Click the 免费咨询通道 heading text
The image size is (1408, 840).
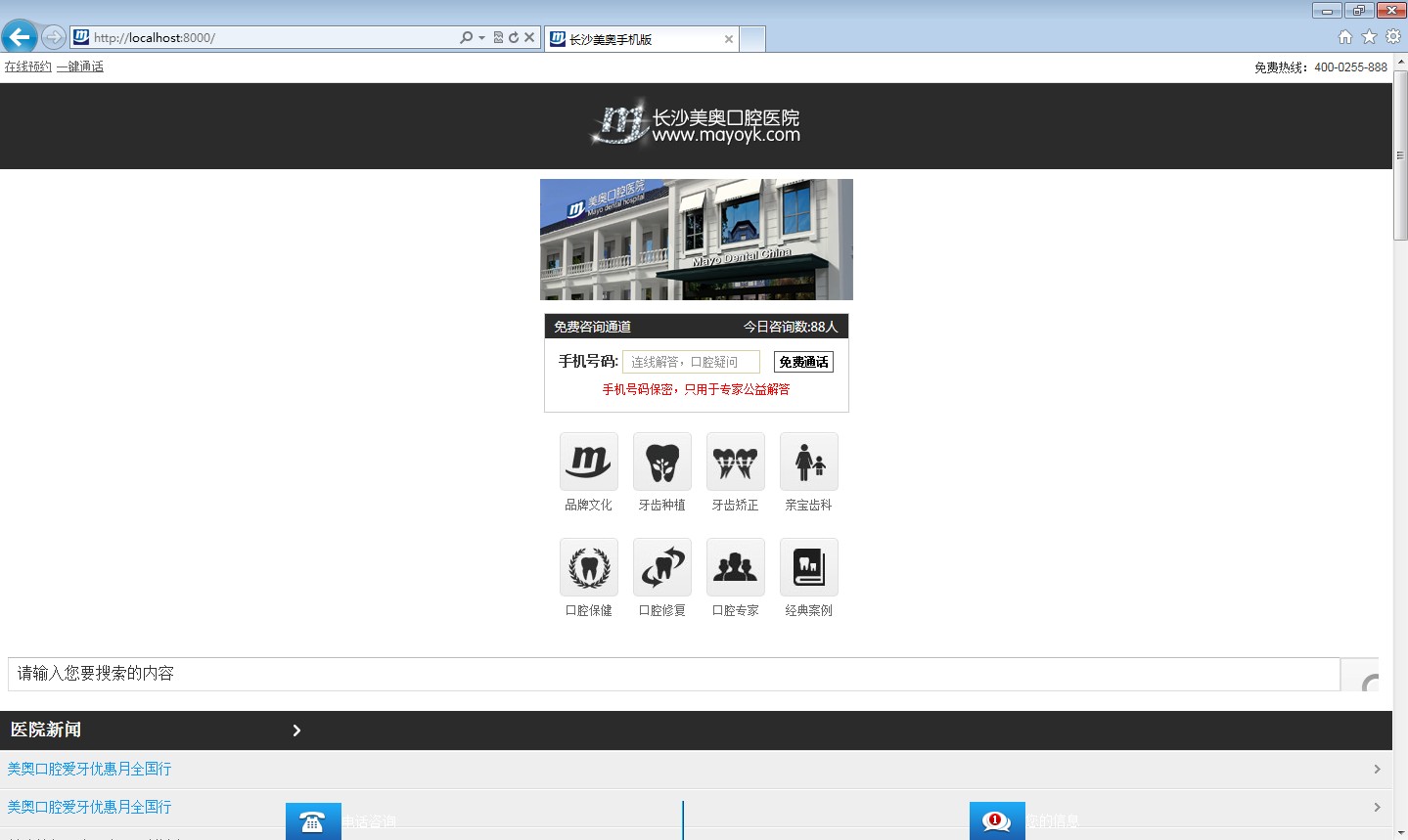click(x=593, y=327)
